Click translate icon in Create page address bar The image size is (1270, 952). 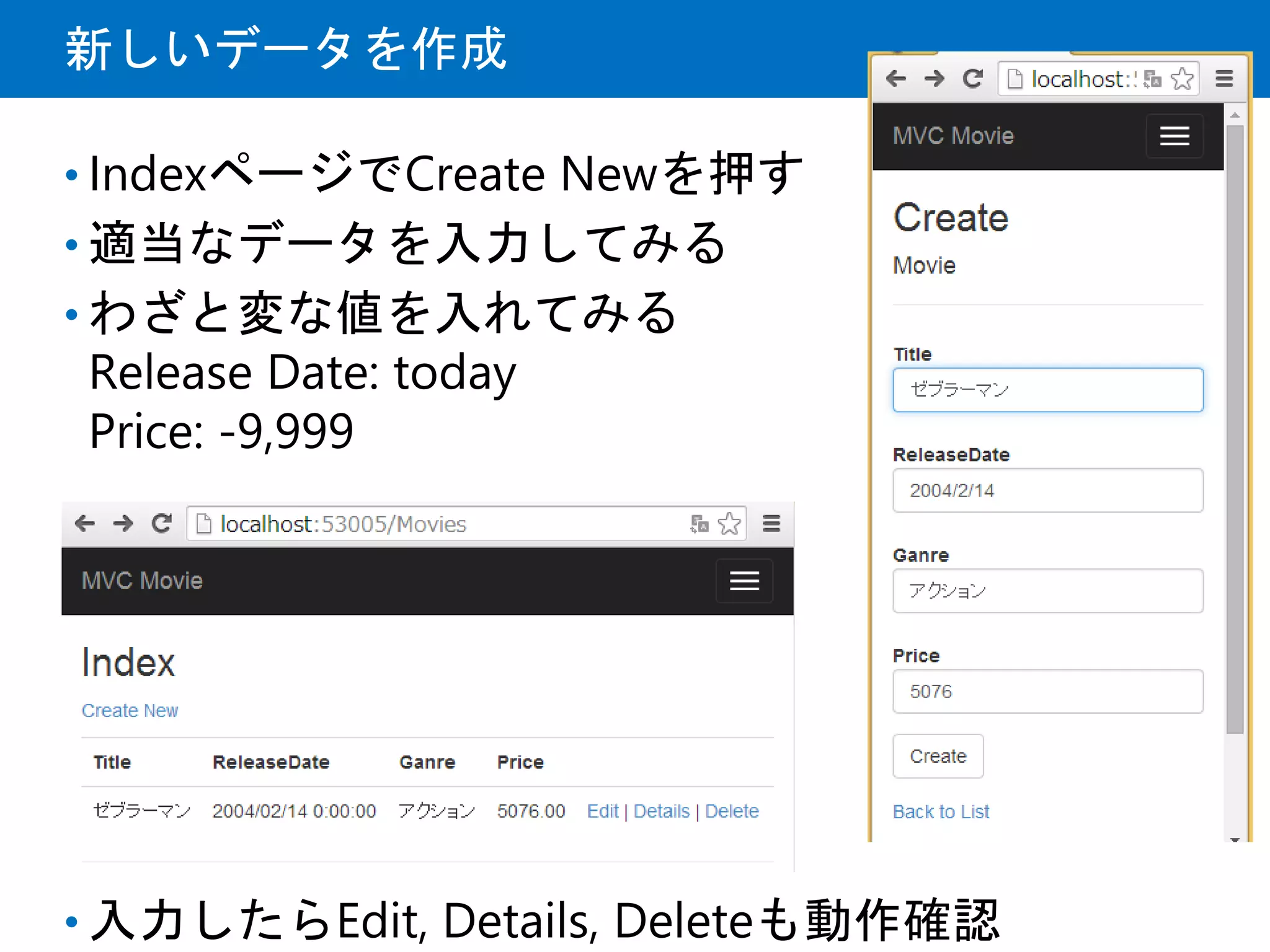pyautogui.click(x=1153, y=79)
